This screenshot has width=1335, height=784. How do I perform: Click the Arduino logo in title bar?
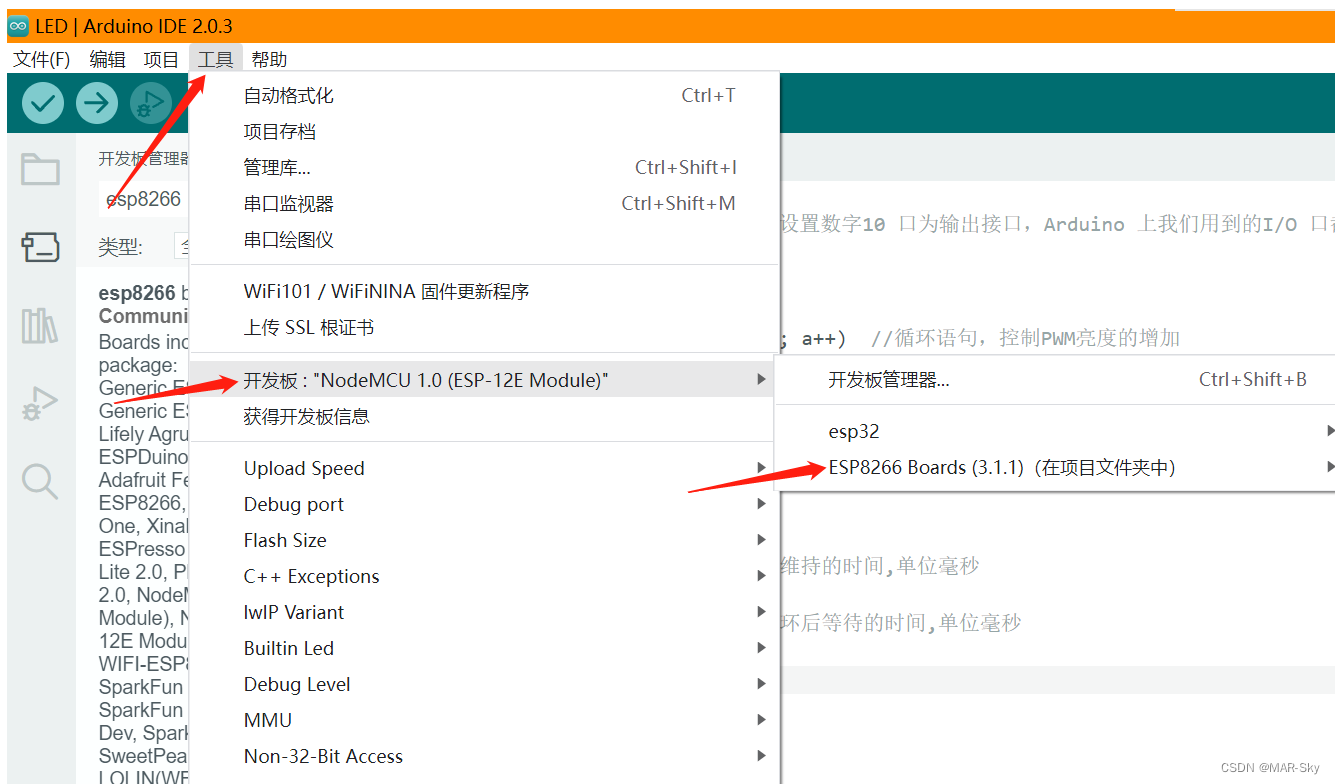click(x=18, y=27)
